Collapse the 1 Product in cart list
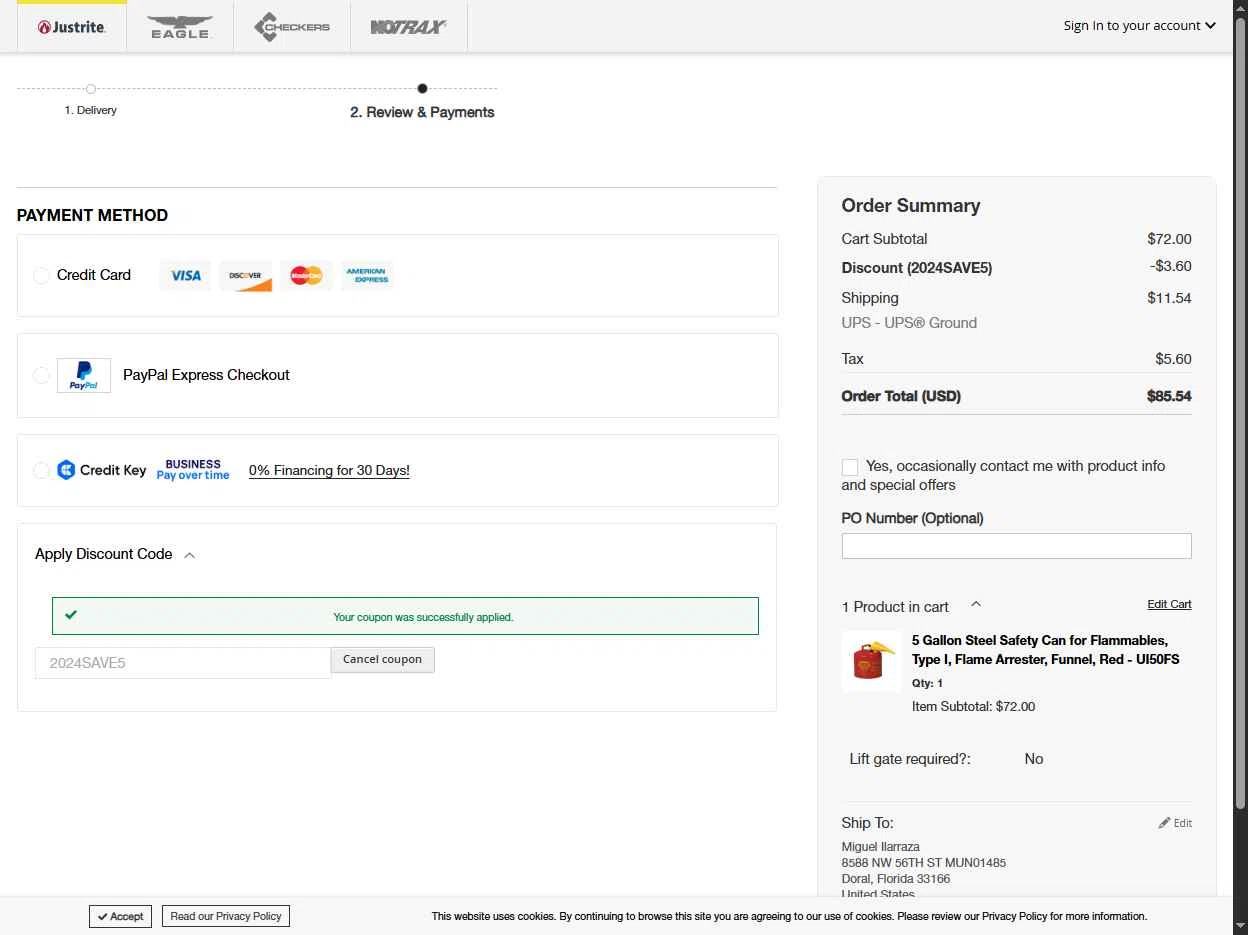Viewport: 1248px width, 935px height. pyautogui.click(x=976, y=604)
